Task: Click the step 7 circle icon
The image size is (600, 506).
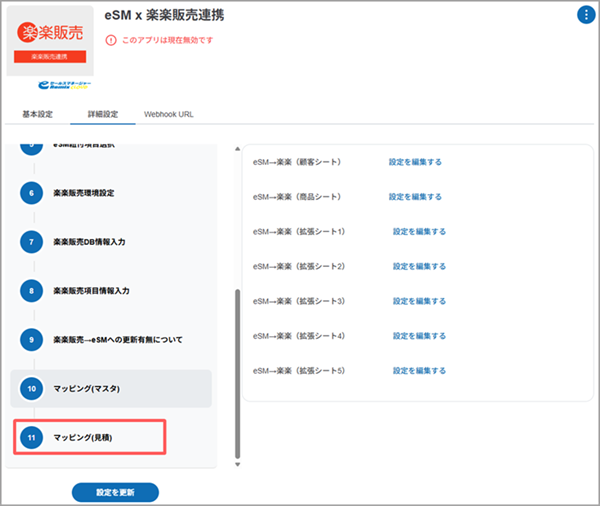Action: [31, 242]
